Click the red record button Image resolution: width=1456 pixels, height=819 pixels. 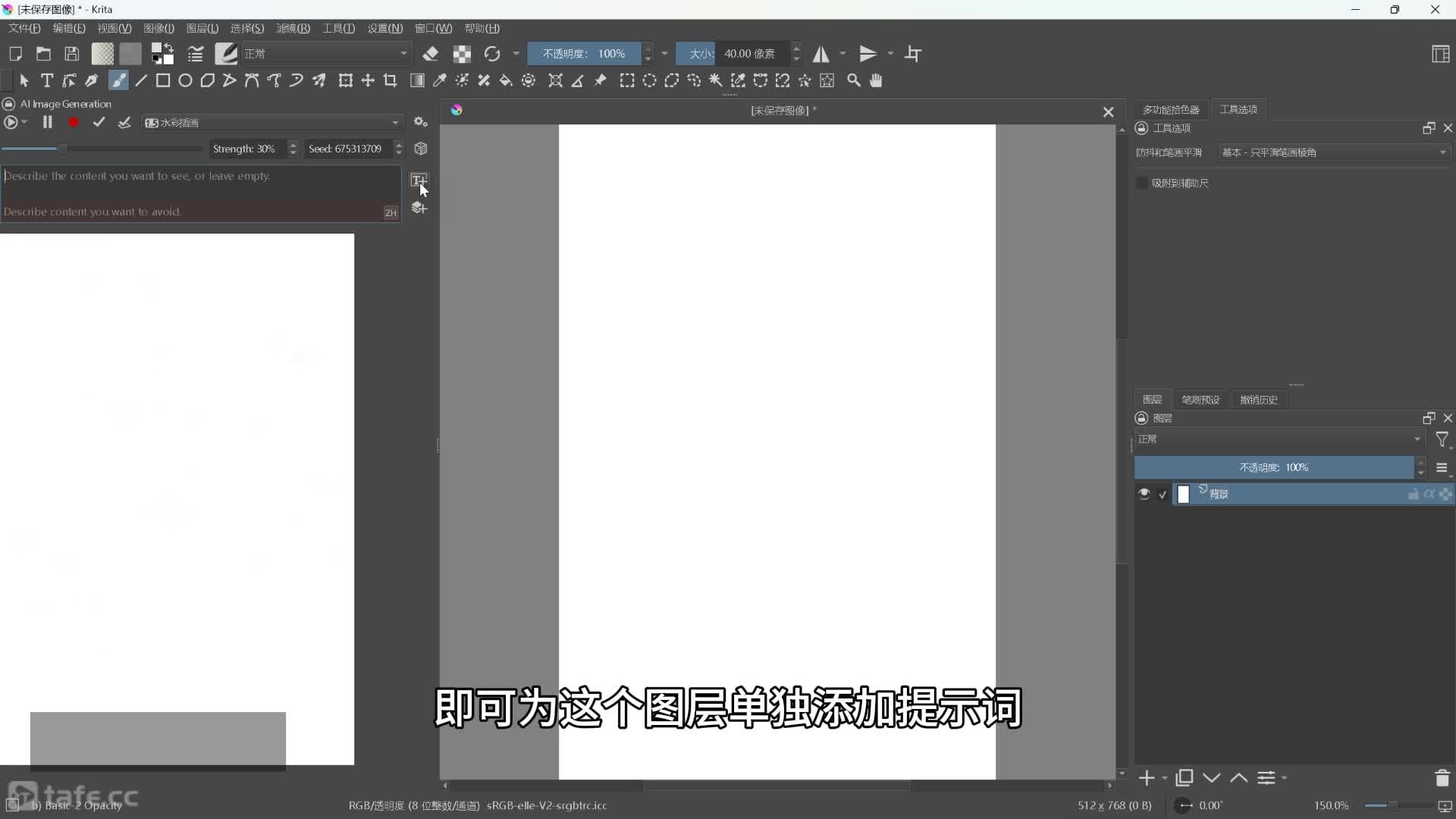click(x=74, y=122)
